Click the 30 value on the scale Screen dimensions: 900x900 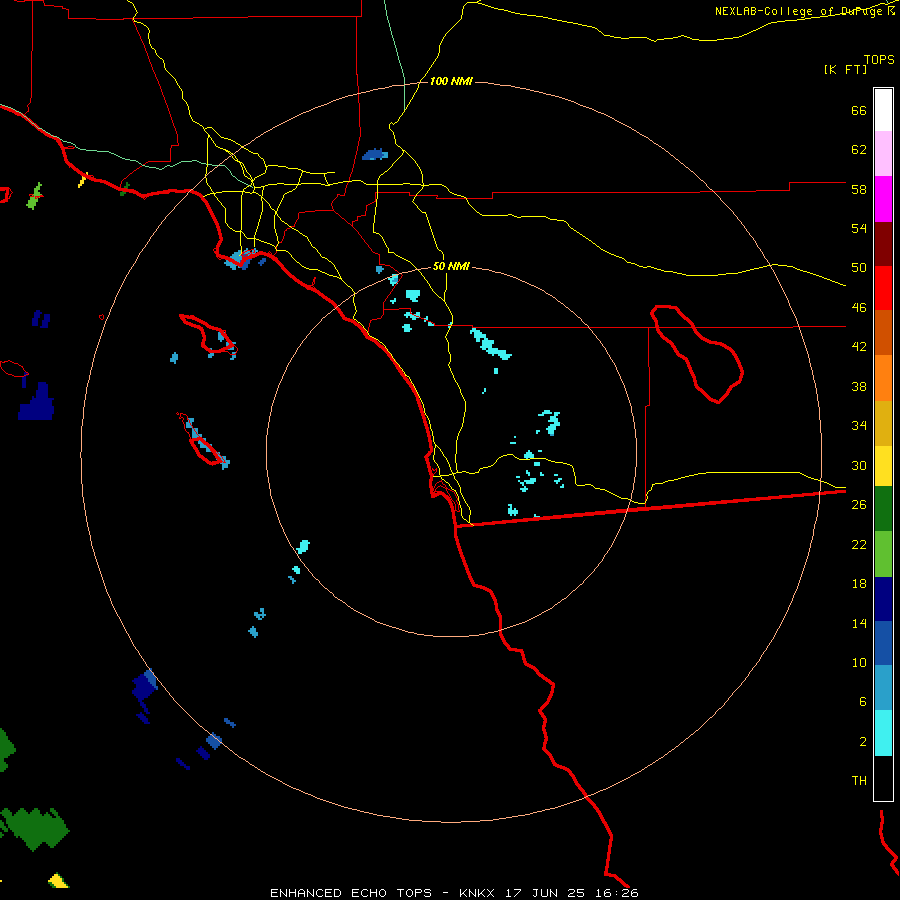click(859, 465)
